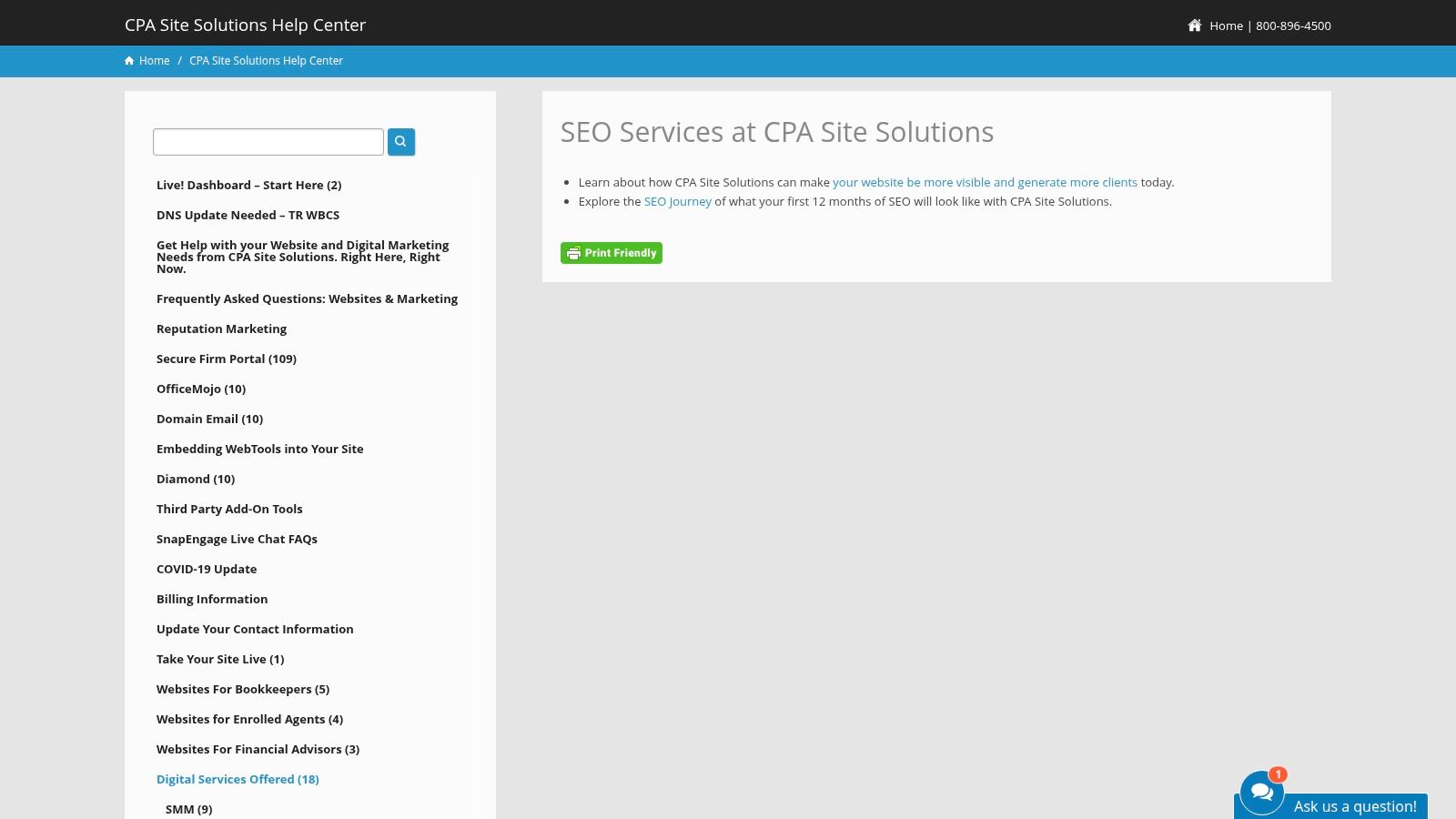This screenshot has width=1456, height=819.
Task: Open Domain Email (10) category
Action: pyautogui.click(x=209, y=419)
